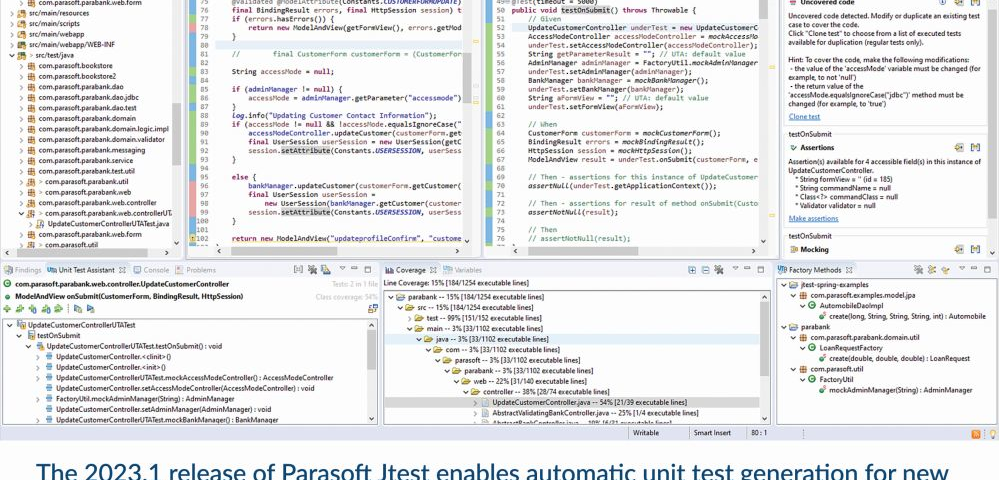Select AbstractValidatingBankController.java coverage row
Screen dimensions: 999x480
(x=595, y=413)
